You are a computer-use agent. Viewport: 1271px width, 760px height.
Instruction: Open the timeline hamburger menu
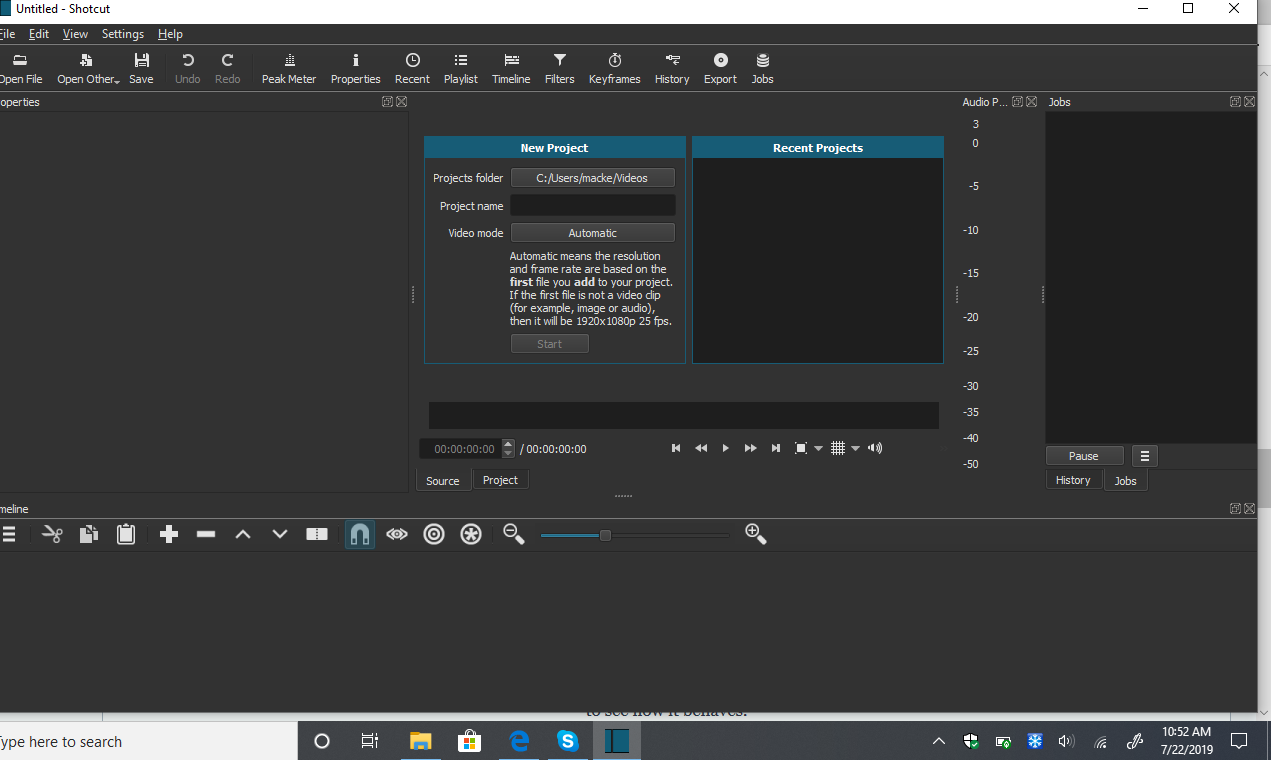coord(8,534)
